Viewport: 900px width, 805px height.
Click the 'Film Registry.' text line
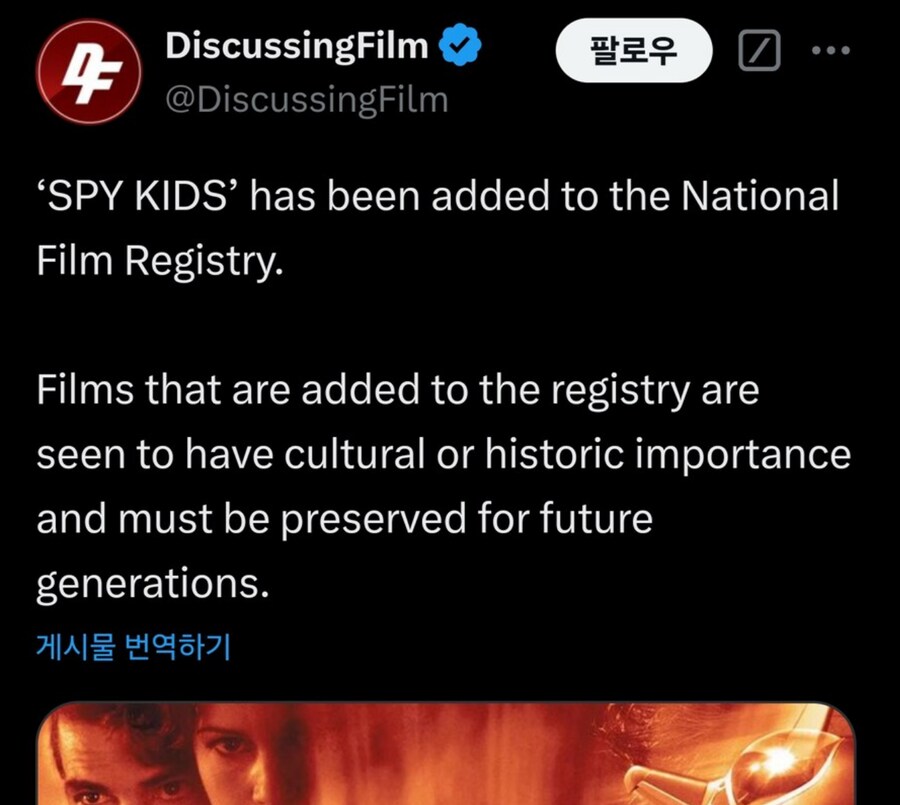click(x=160, y=262)
